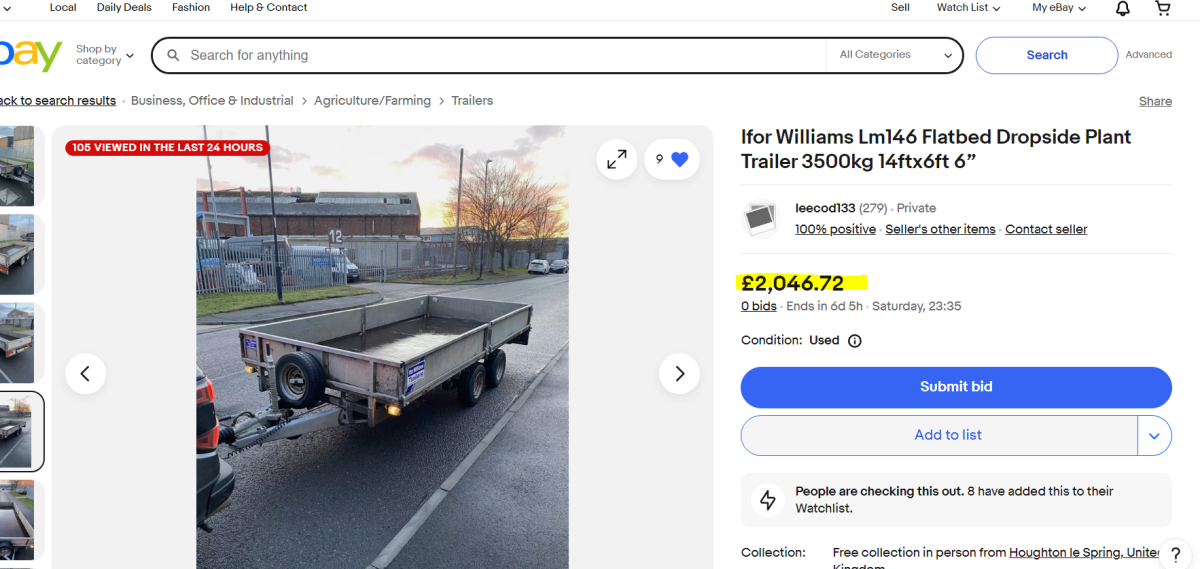The image size is (1200, 569).
Task: Go back to the previous trailer photo
Action: (x=85, y=374)
